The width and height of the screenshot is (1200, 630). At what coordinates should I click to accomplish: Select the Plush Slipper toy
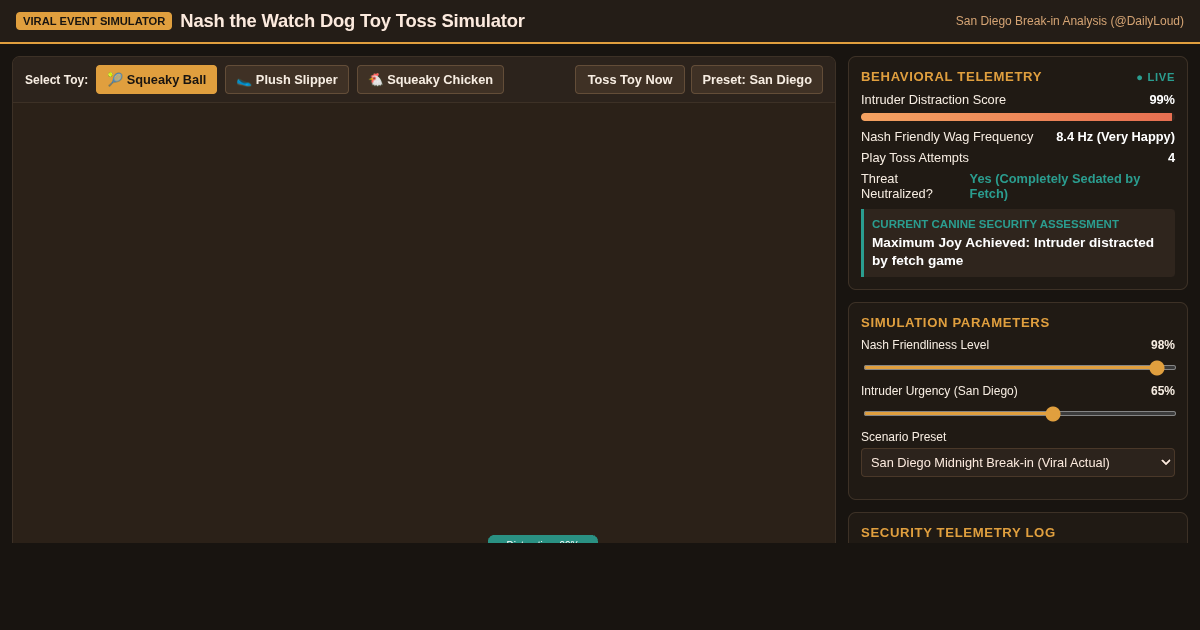287,80
